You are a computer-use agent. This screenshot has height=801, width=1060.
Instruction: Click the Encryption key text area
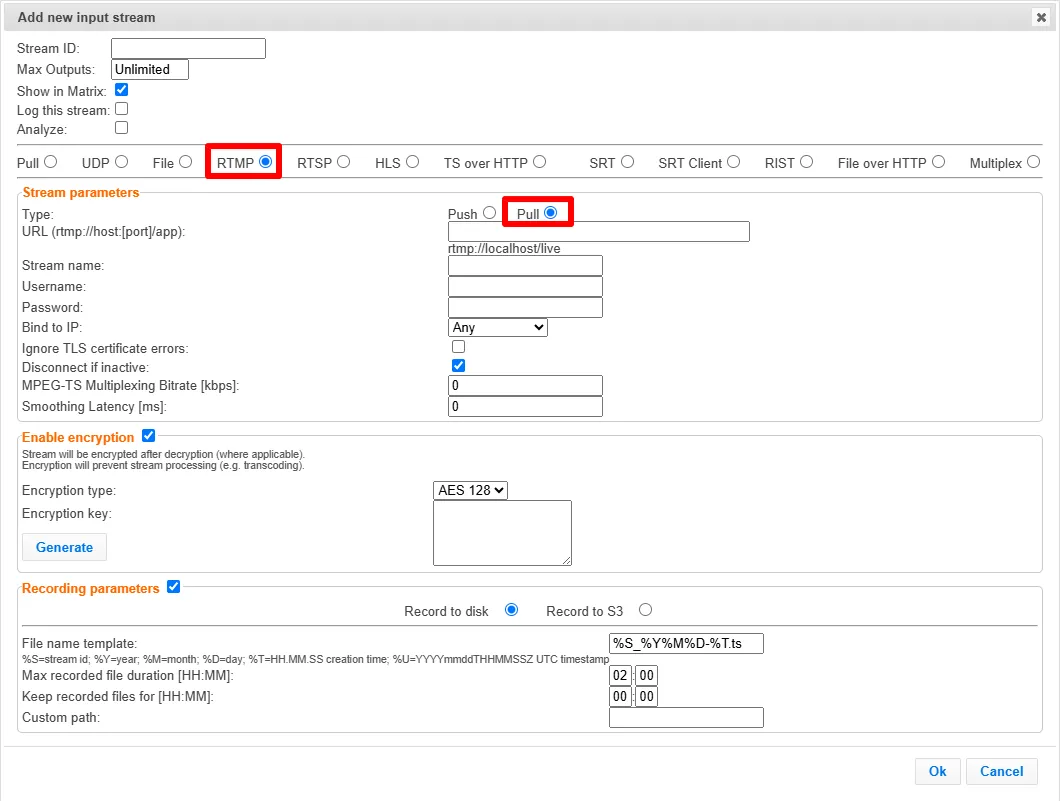502,533
